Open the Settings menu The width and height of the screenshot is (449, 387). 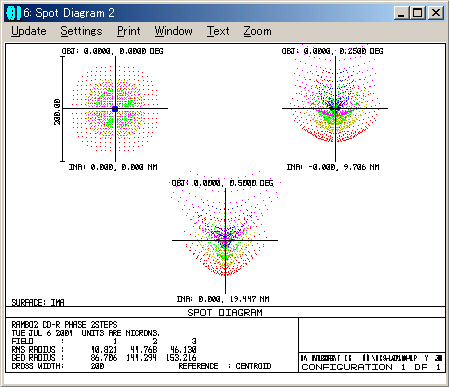[81, 31]
